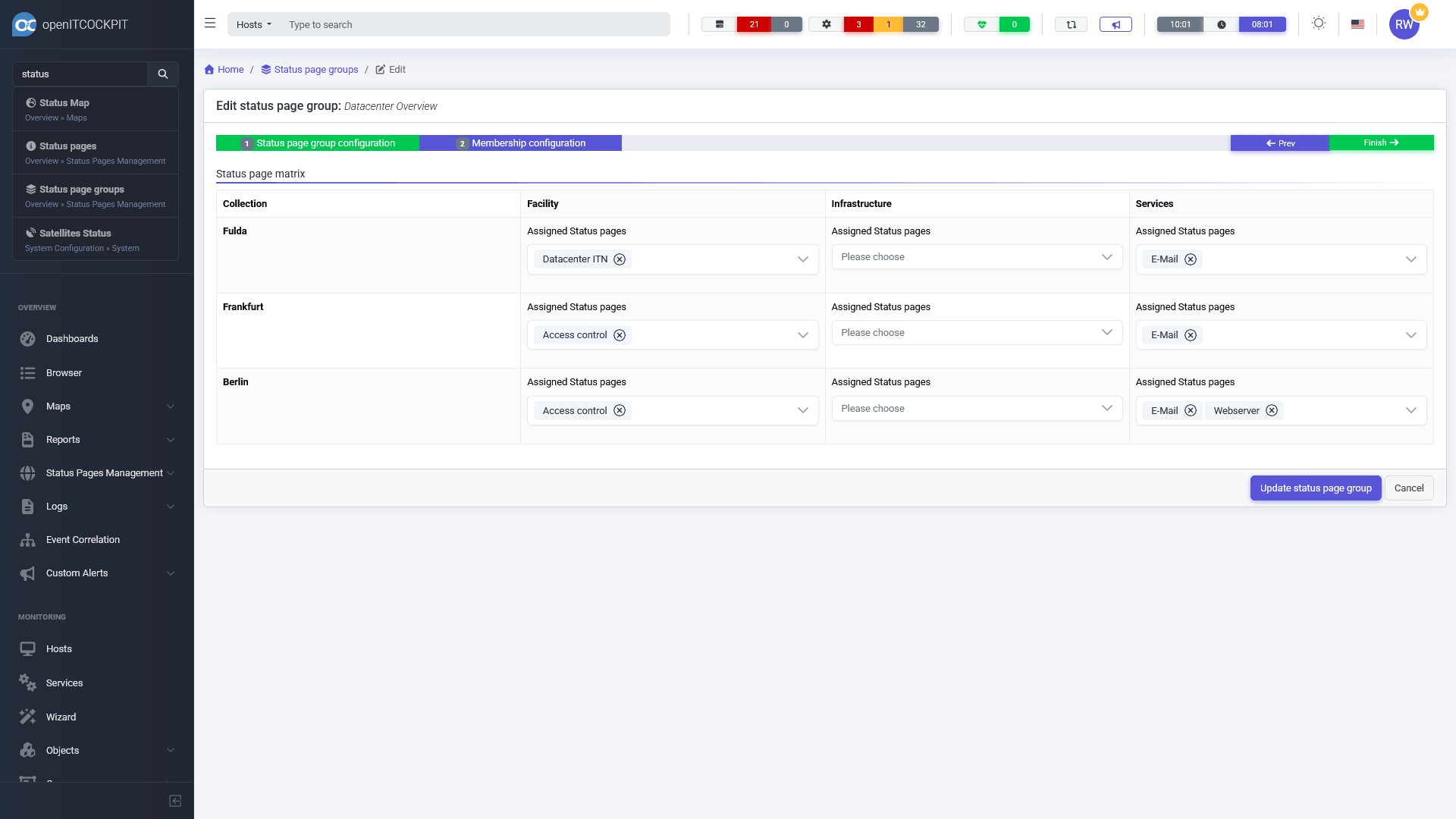
Task: Click the green Finish button
Action: [x=1381, y=143]
